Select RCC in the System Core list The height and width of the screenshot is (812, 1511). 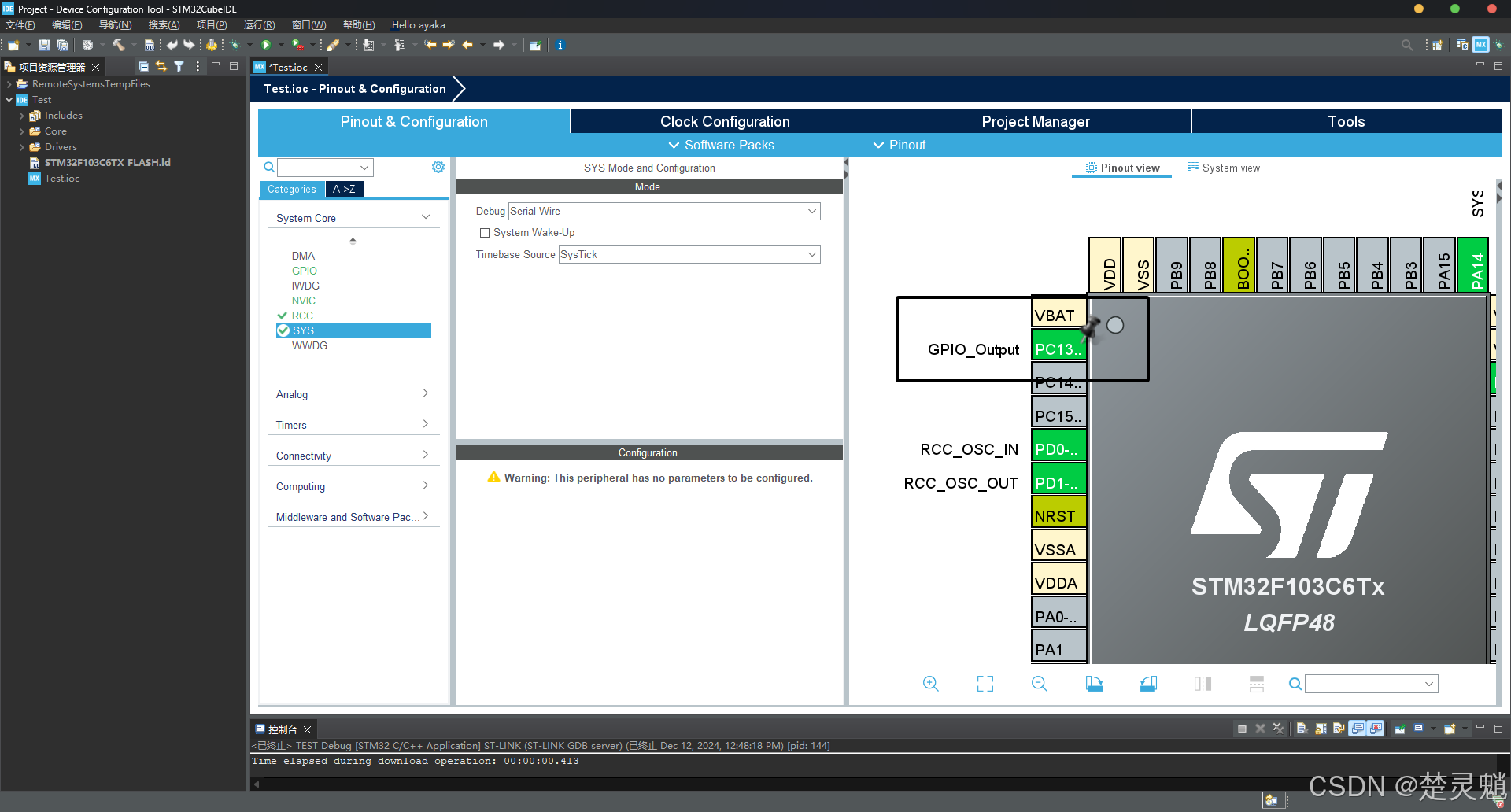pyautogui.click(x=302, y=316)
